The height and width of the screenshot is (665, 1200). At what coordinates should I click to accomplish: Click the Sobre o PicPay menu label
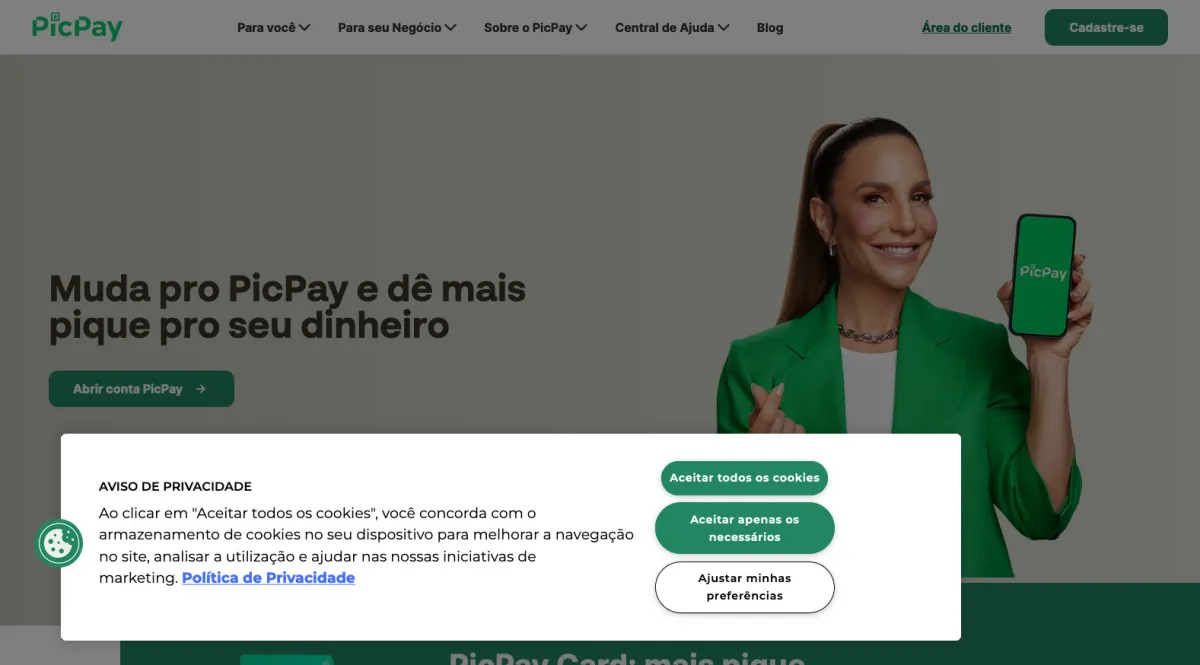528,28
